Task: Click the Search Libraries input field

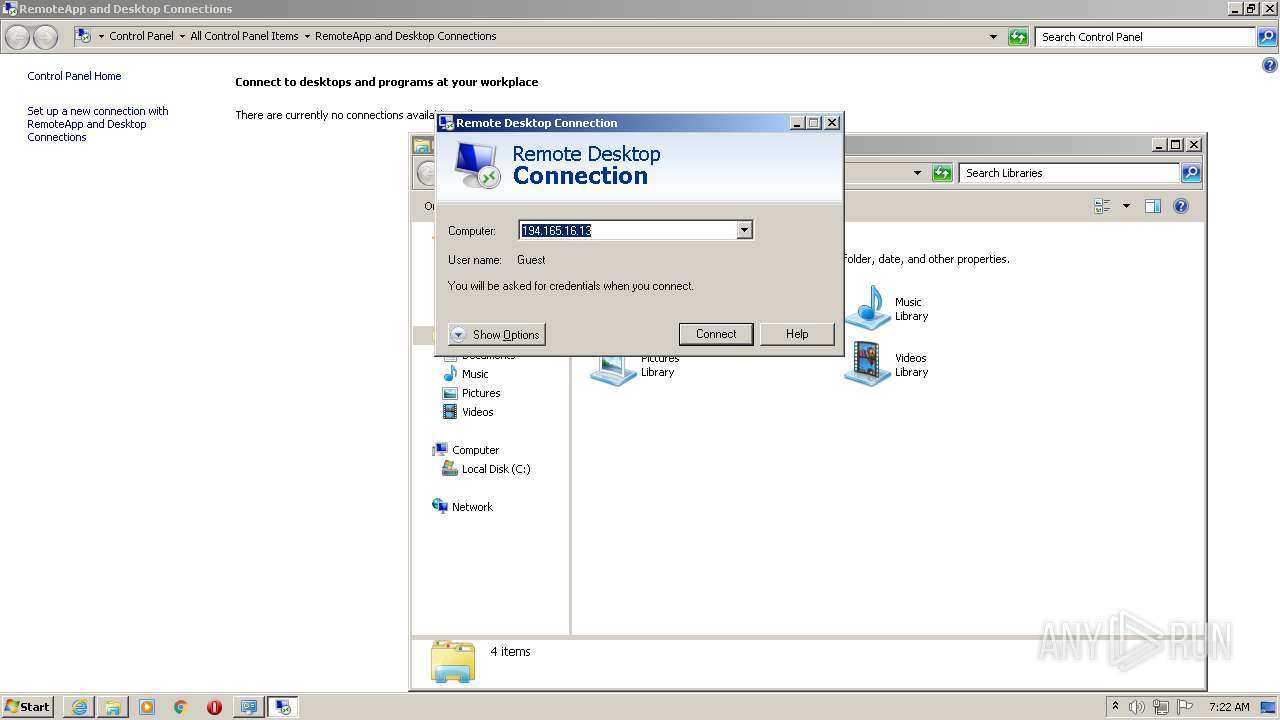Action: coord(1069,173)
